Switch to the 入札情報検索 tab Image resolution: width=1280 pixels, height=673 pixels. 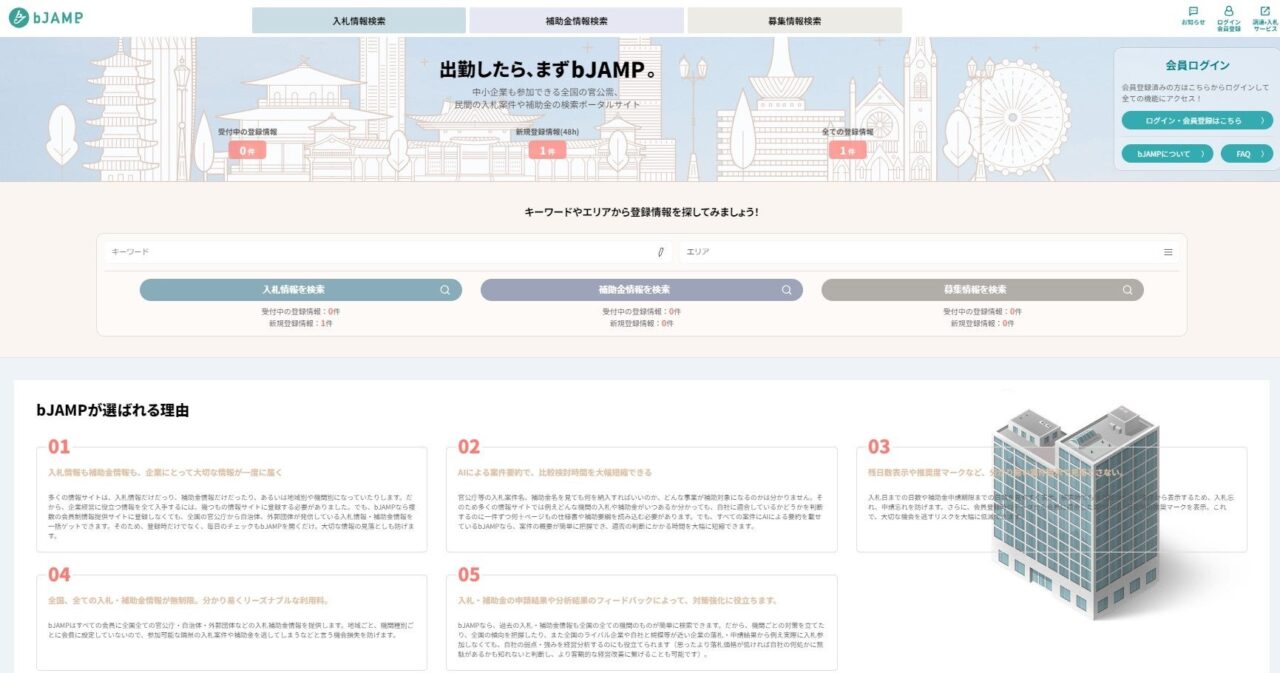click(x=359, y=21)
